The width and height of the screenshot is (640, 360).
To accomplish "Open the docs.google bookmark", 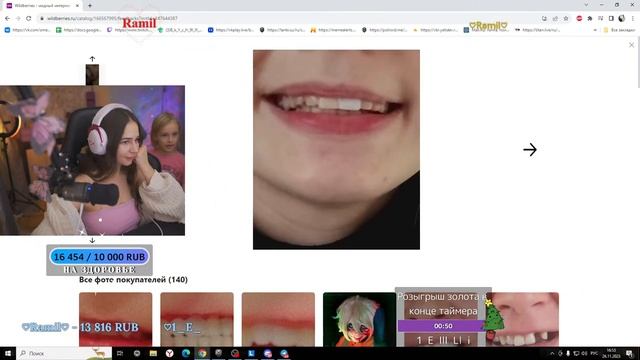I will point(79,30).
